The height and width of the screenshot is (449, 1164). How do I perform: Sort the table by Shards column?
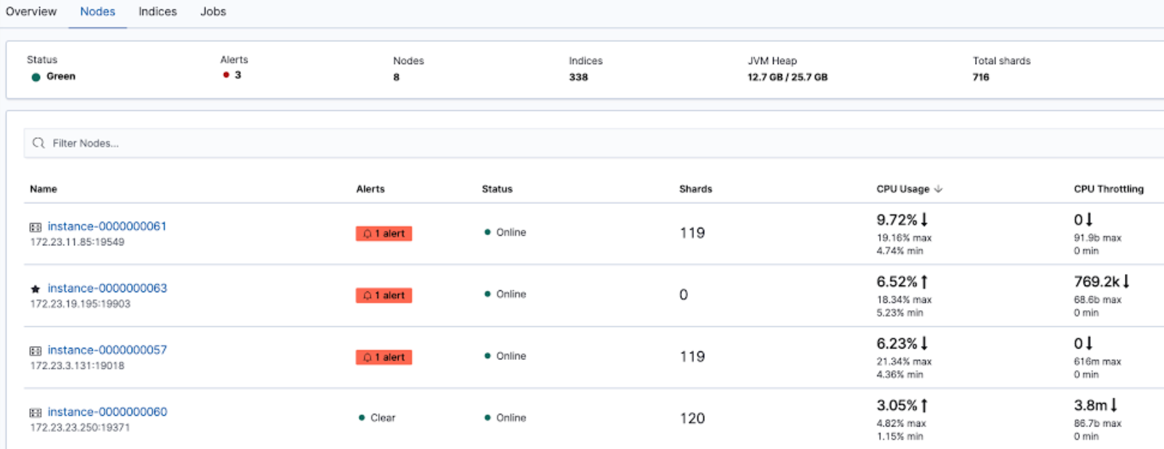point(695,189)
